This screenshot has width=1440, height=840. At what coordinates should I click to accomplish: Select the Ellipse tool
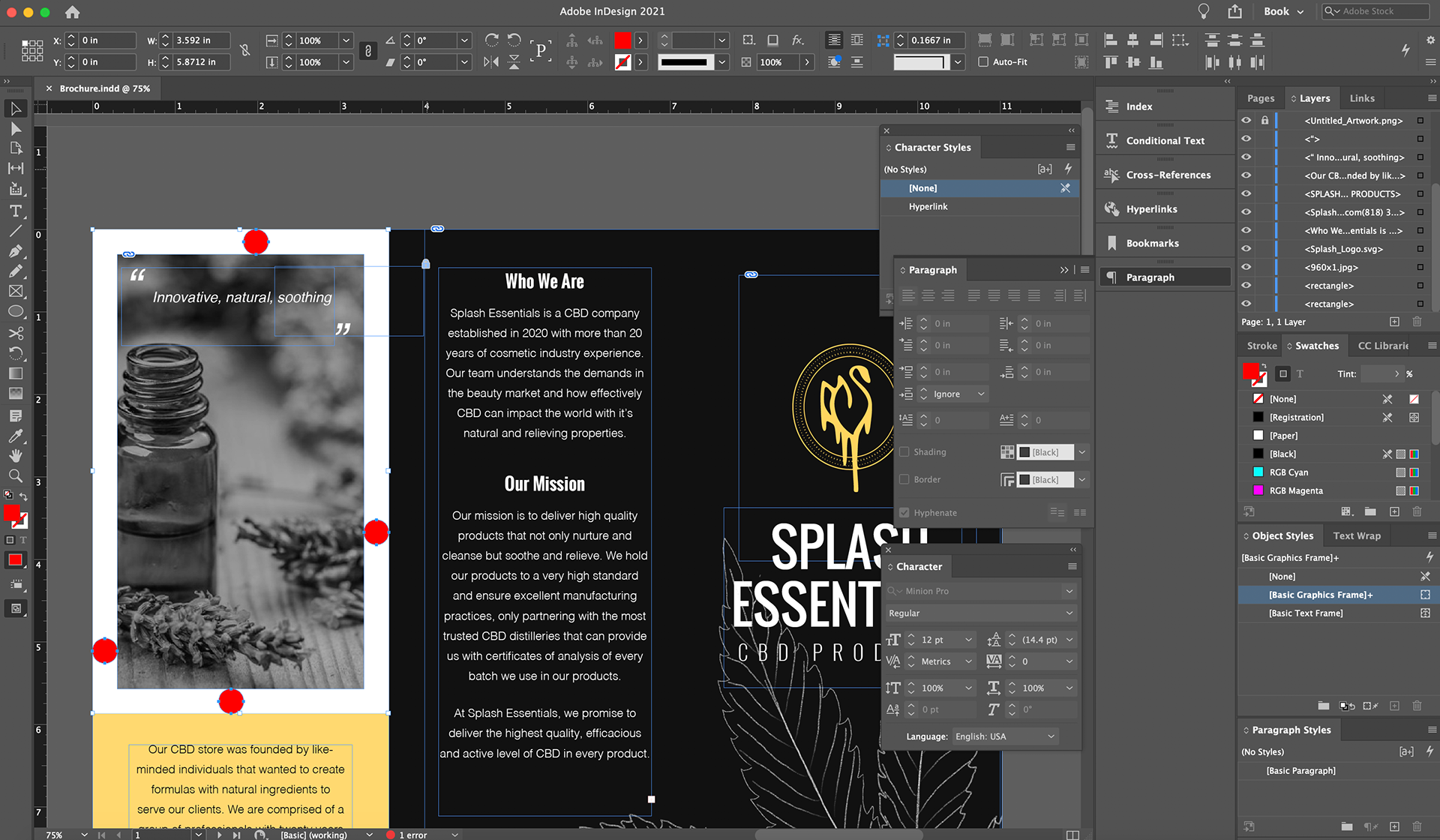coord(15,312)
